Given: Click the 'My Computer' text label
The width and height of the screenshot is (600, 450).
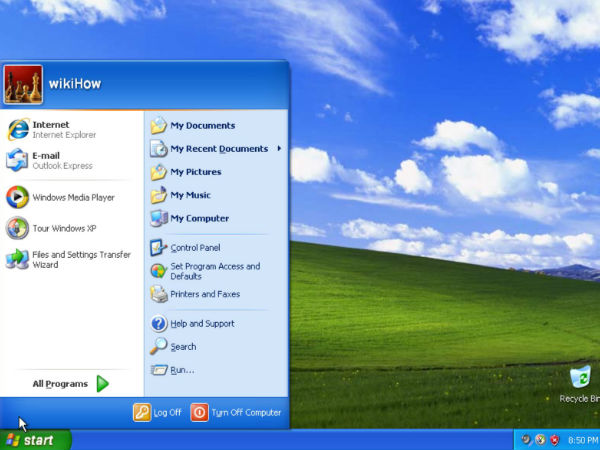Looking at the screenshot, I should 199,218.
